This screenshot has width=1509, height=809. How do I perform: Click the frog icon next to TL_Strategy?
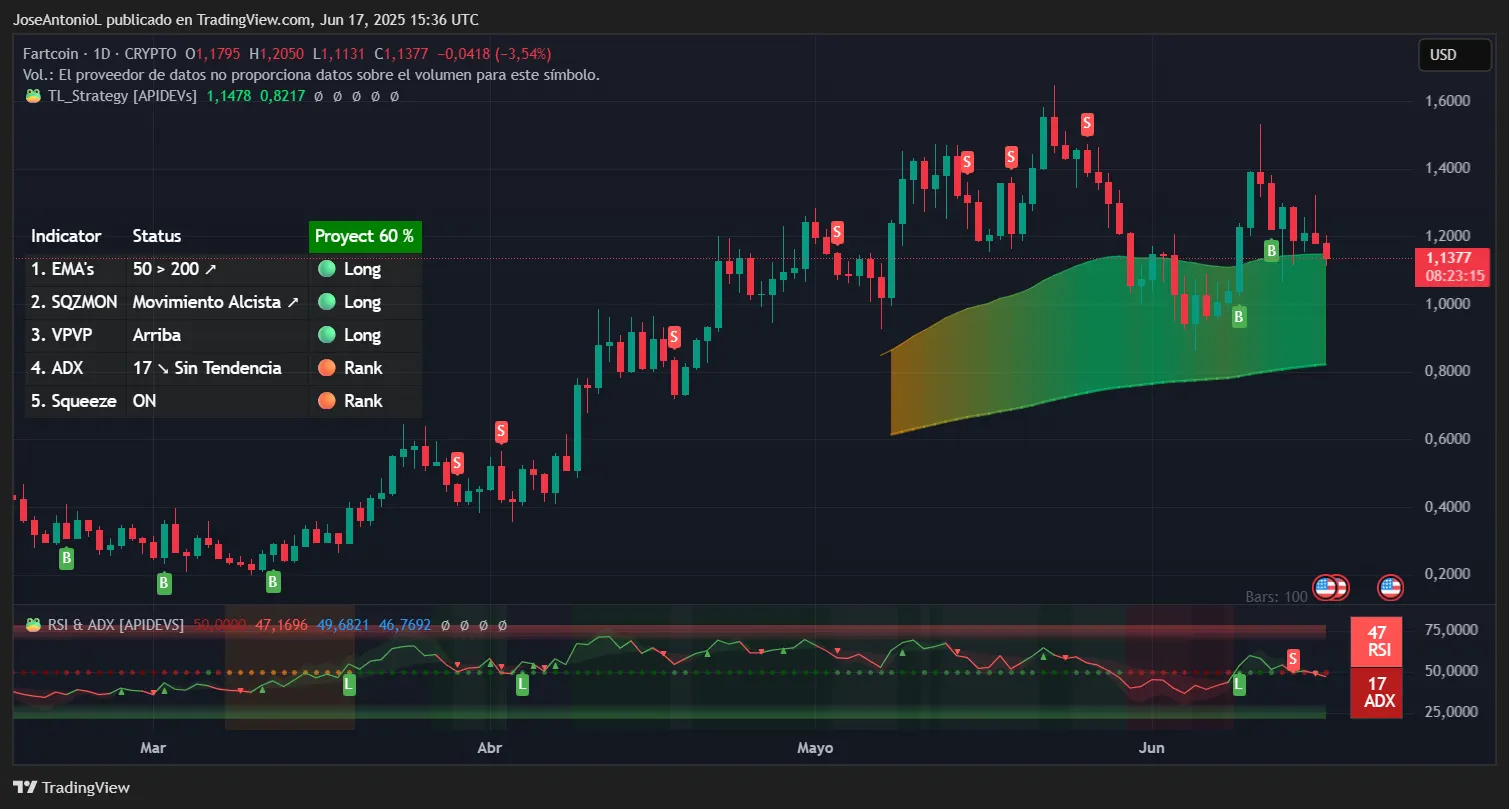tap(33, 96)
